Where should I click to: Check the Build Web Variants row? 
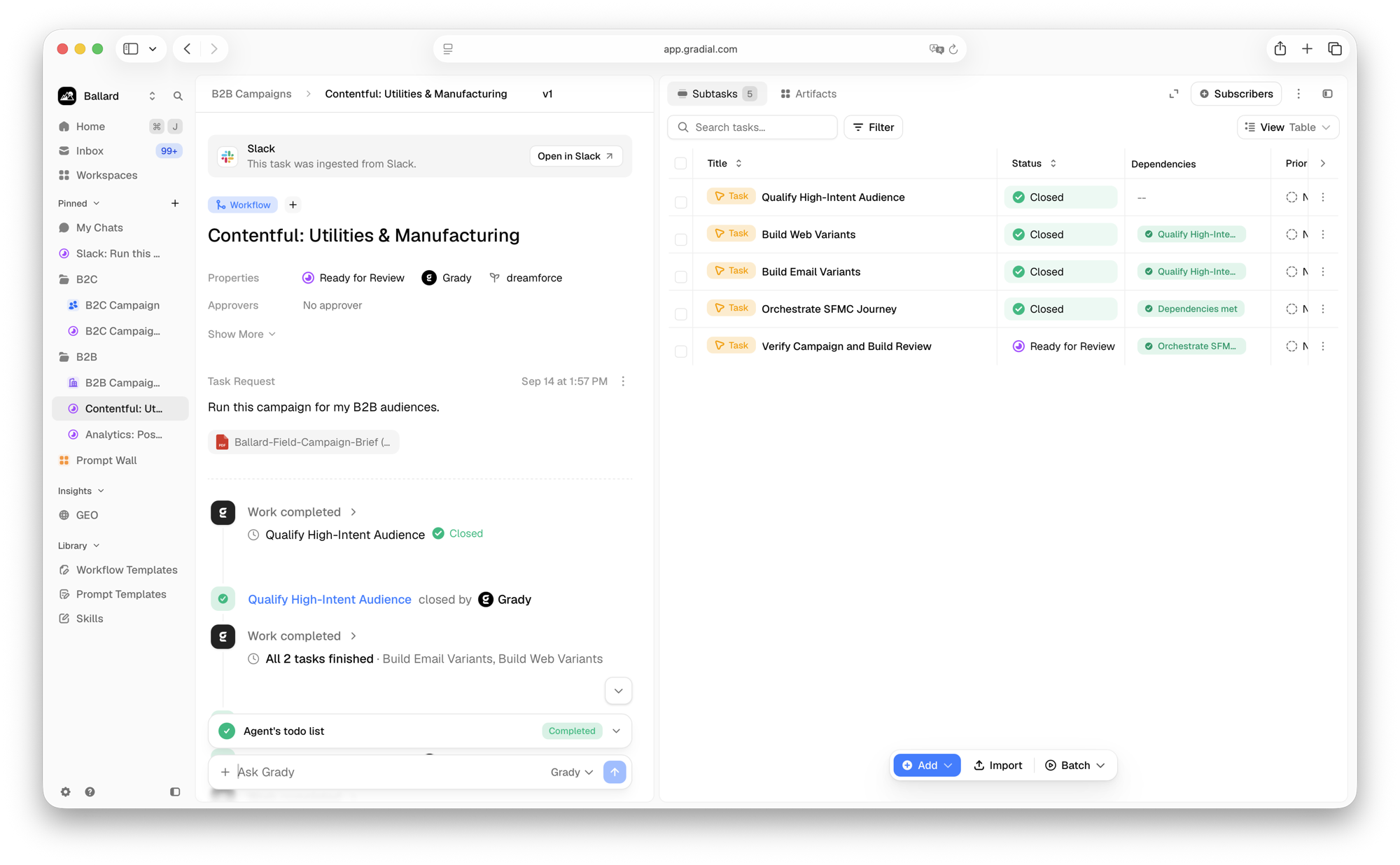(680, 239)
